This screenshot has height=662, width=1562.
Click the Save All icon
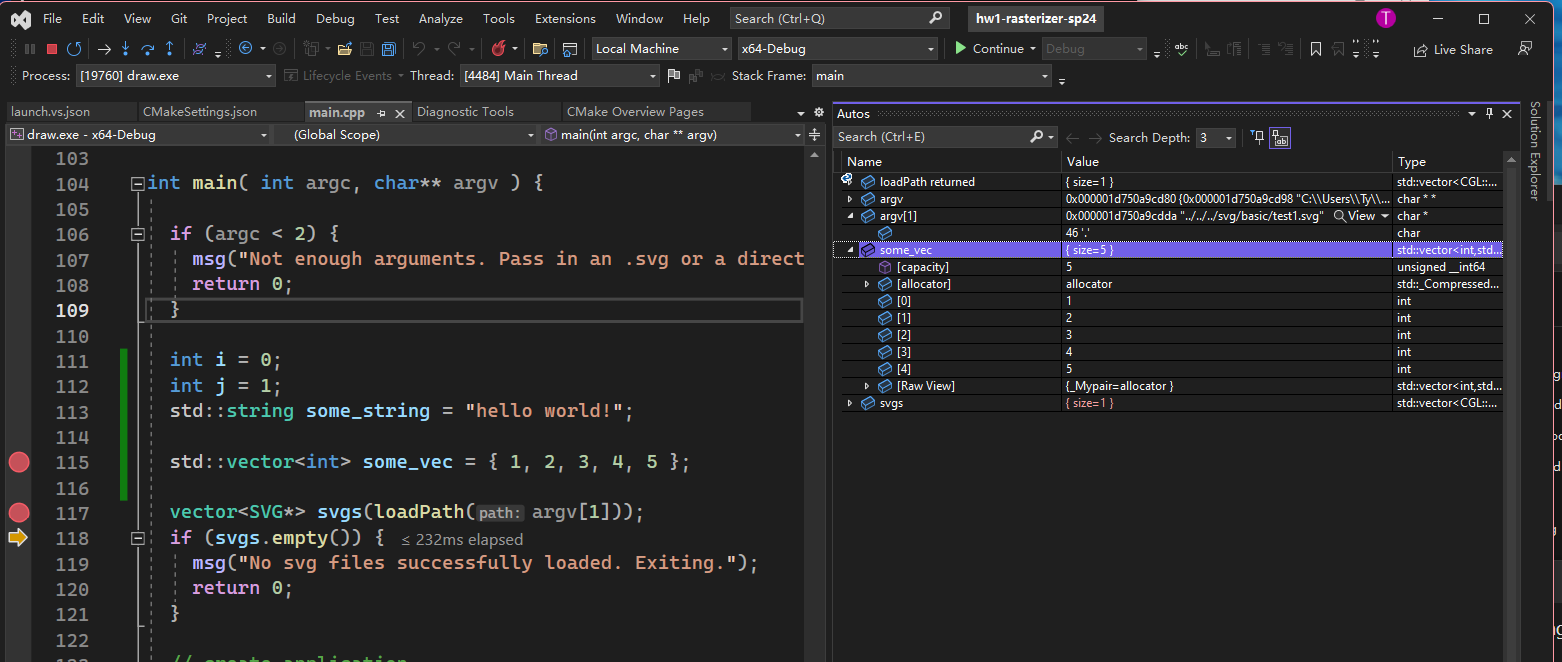(x=389, y=48)
